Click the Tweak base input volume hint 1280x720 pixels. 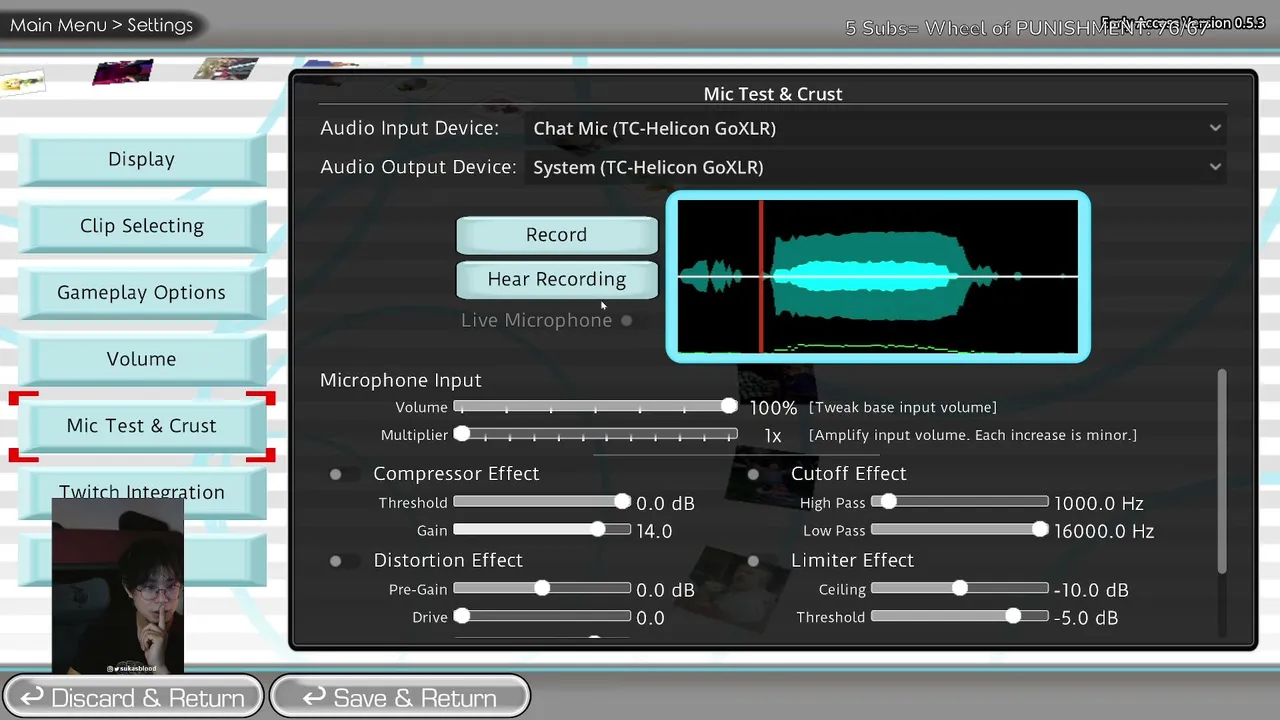(x=903, y=408)
